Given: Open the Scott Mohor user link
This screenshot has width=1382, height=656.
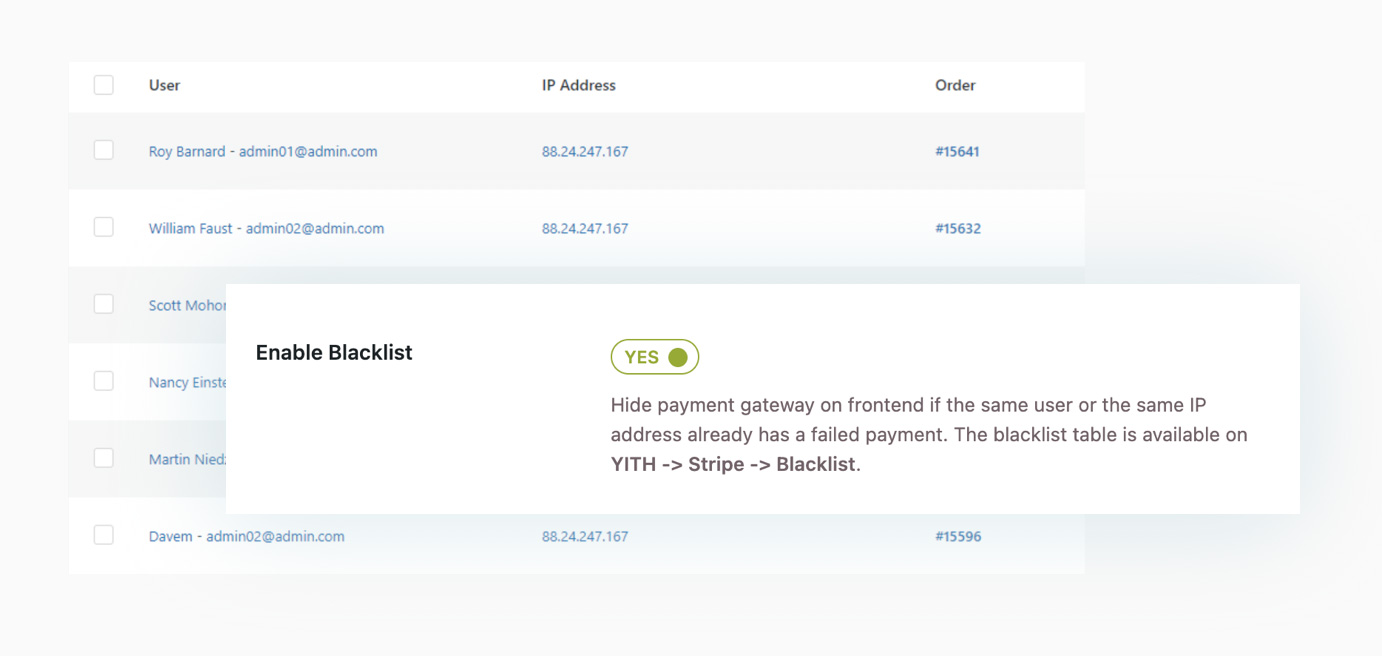Looking at the screenshot, I should tap(187, 306).
